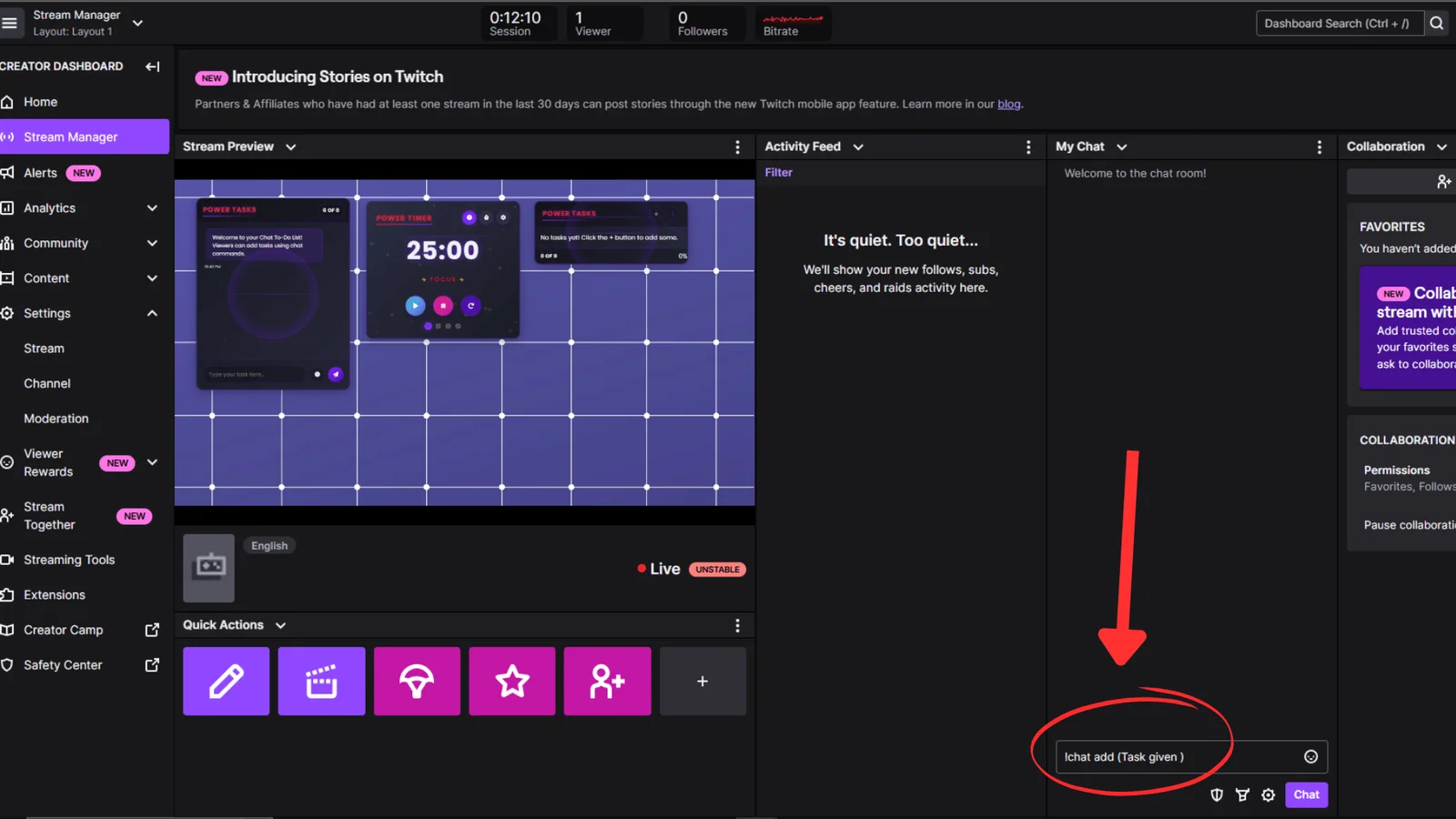Viewport: 1456px width, 819px height.
Task: Click the add-person quick action tile
Action: coord(607,681)
